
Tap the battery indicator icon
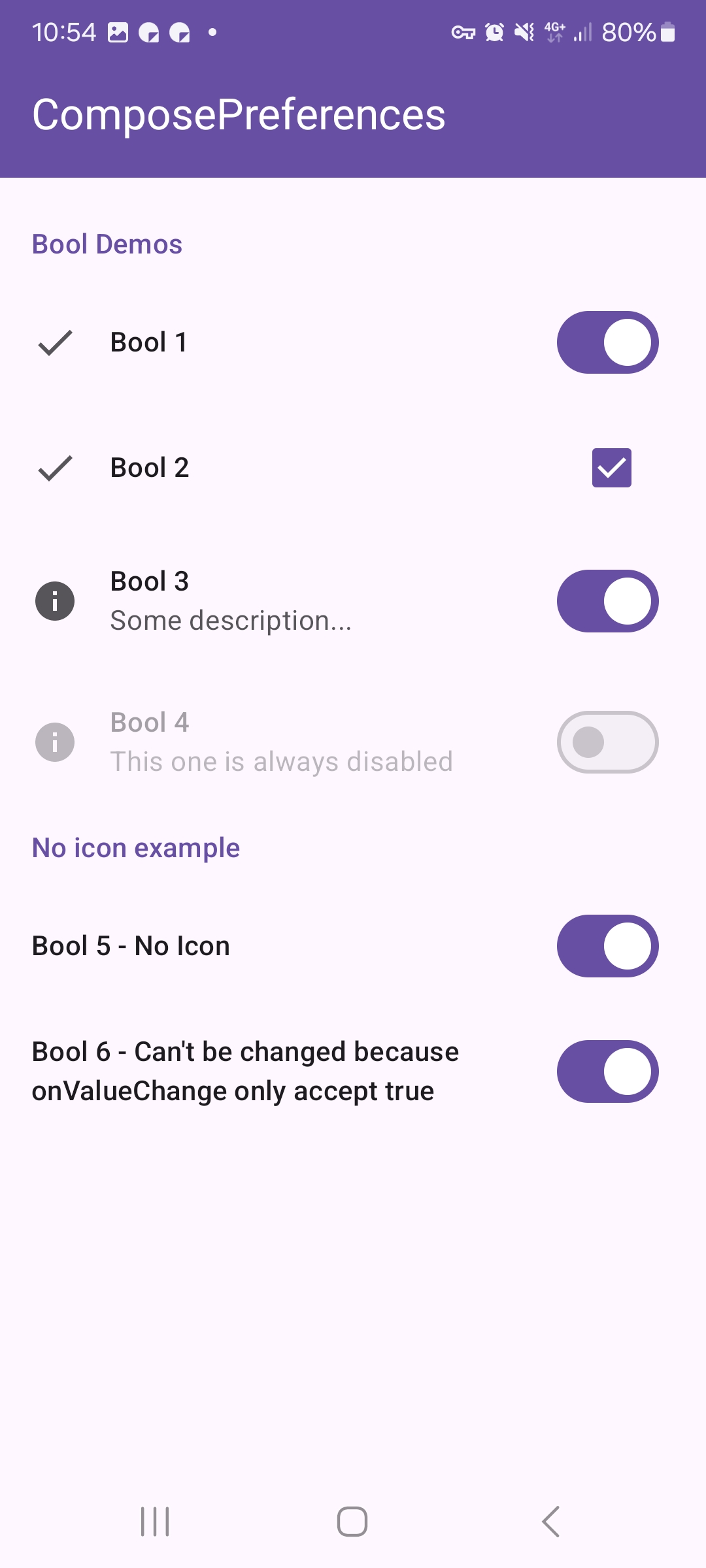667,32
